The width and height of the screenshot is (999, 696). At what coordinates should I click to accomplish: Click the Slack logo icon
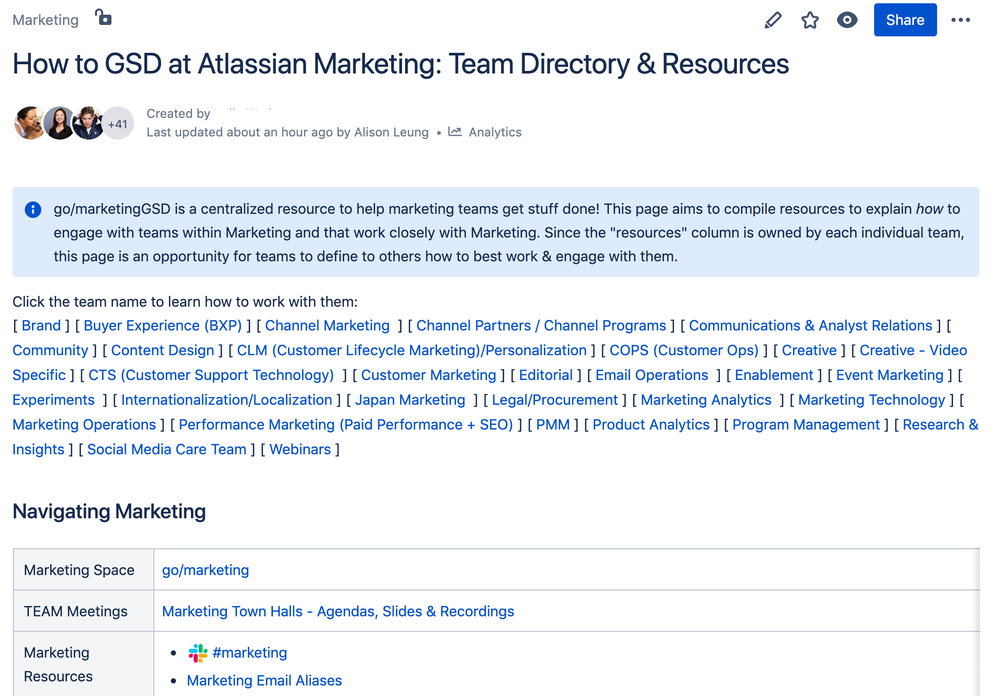coord(198,653)
